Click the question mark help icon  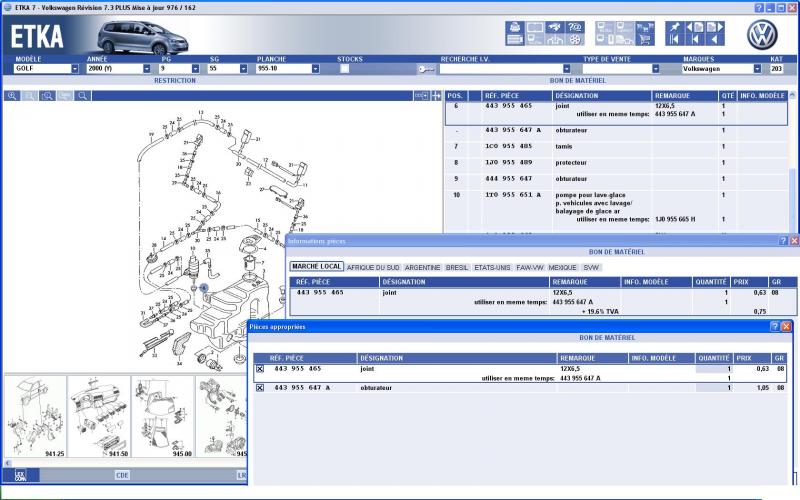coord(575,27)
